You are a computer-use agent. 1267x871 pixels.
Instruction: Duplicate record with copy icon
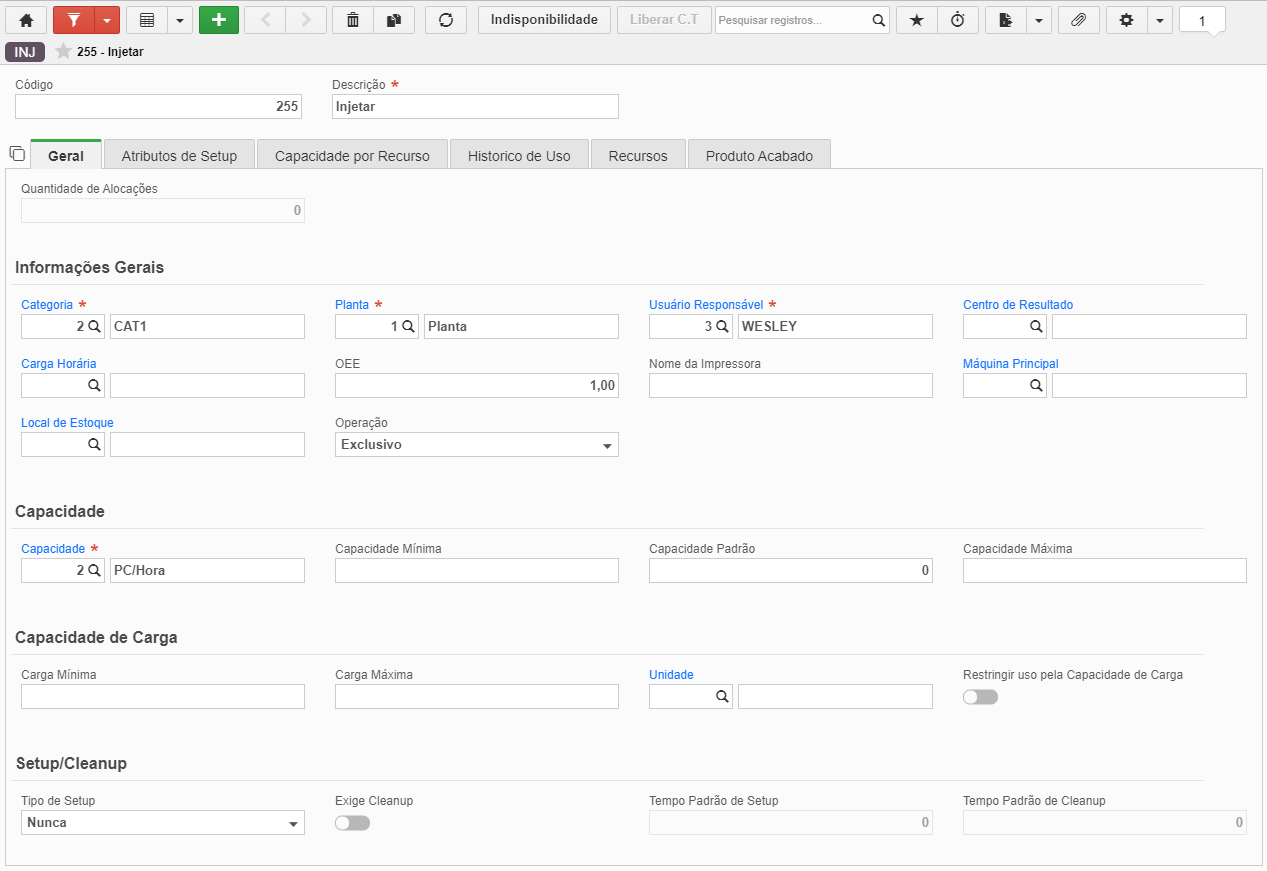pyautogui.click(x=394, y=20)
